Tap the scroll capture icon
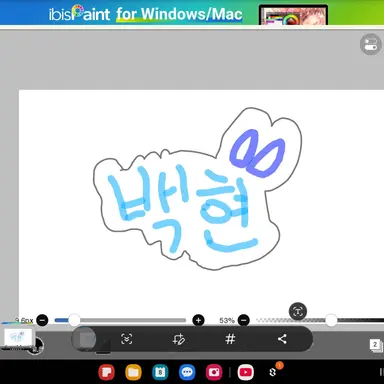 [x=127, y=339]
